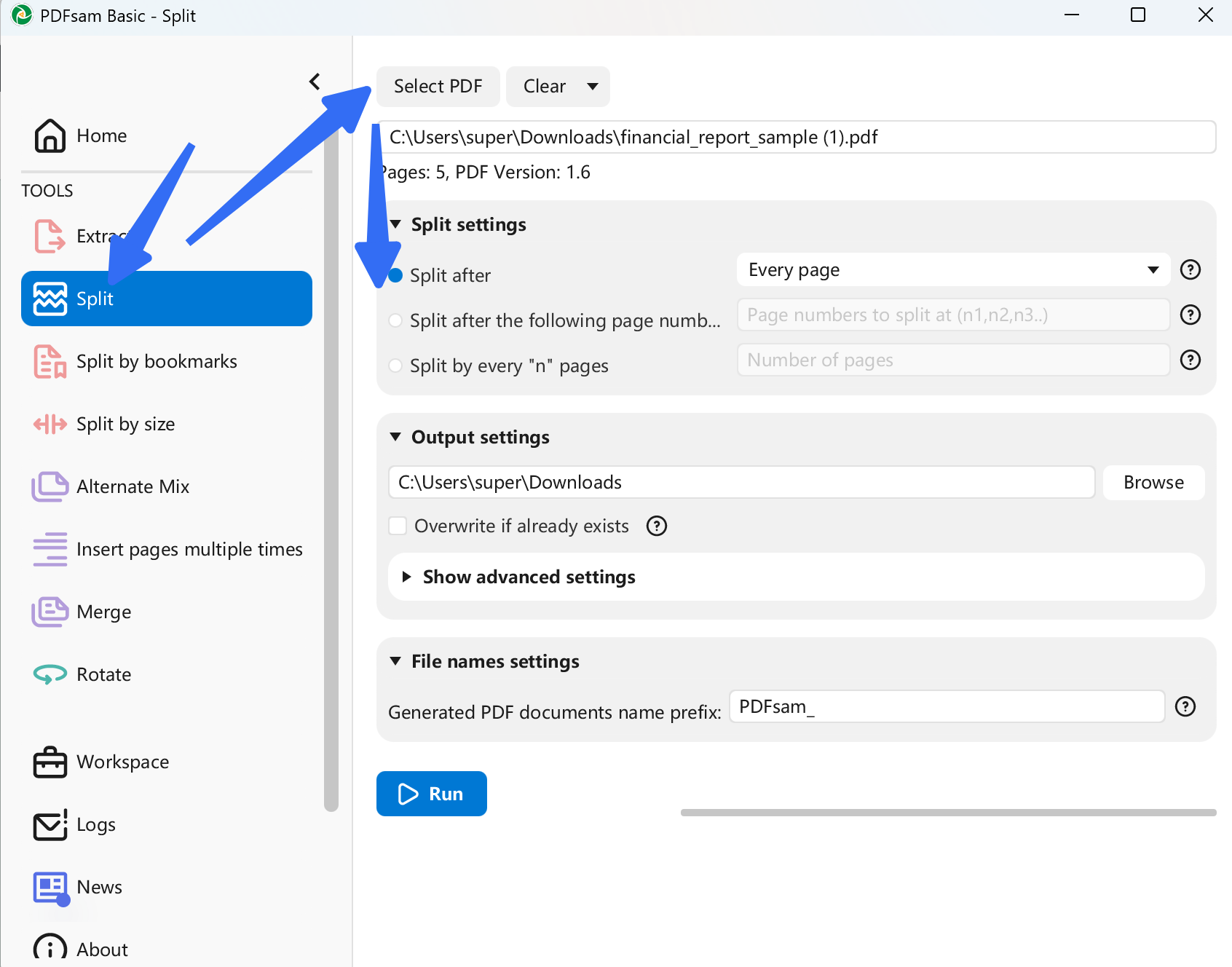The width and height of the screenshot is (1232, 967).
Task: Click the output folder path field
Action: click(x=741, y=482)
